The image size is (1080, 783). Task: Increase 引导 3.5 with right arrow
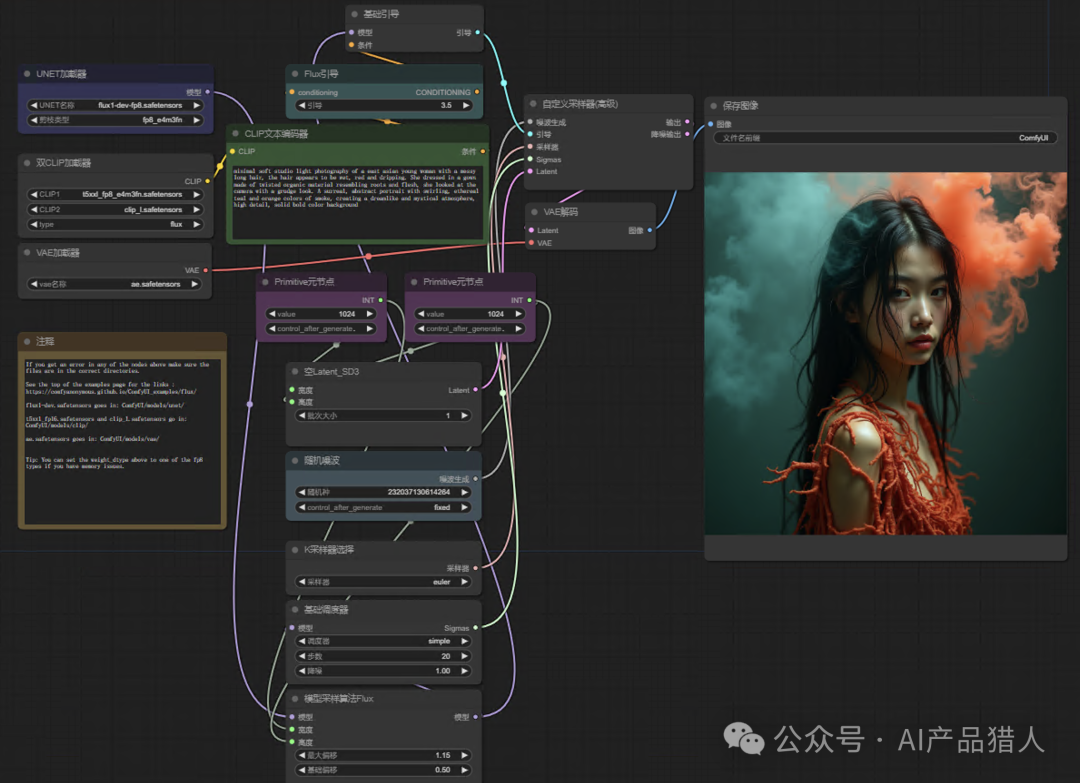coord(466,105)
